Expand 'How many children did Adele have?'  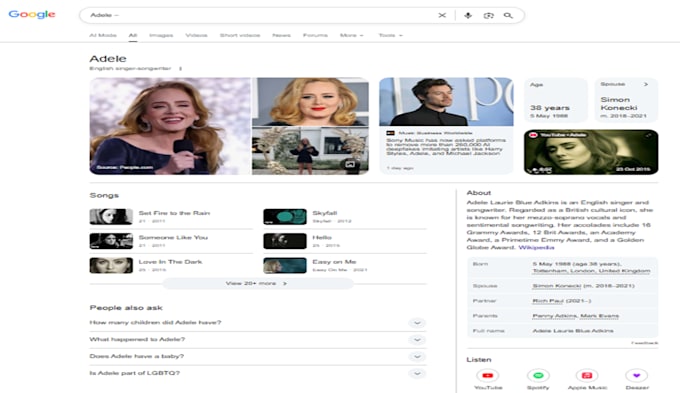(x=258, y=323)
